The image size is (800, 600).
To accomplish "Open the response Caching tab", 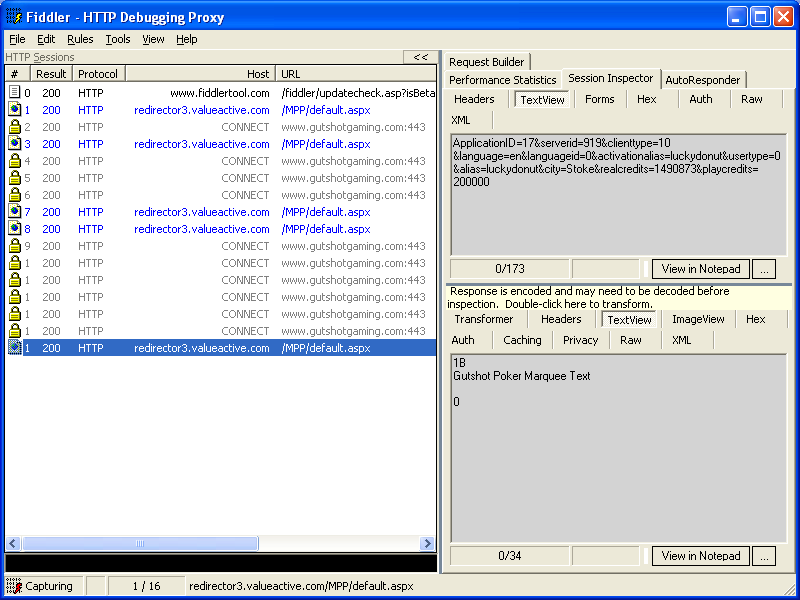I will point(522,340).
